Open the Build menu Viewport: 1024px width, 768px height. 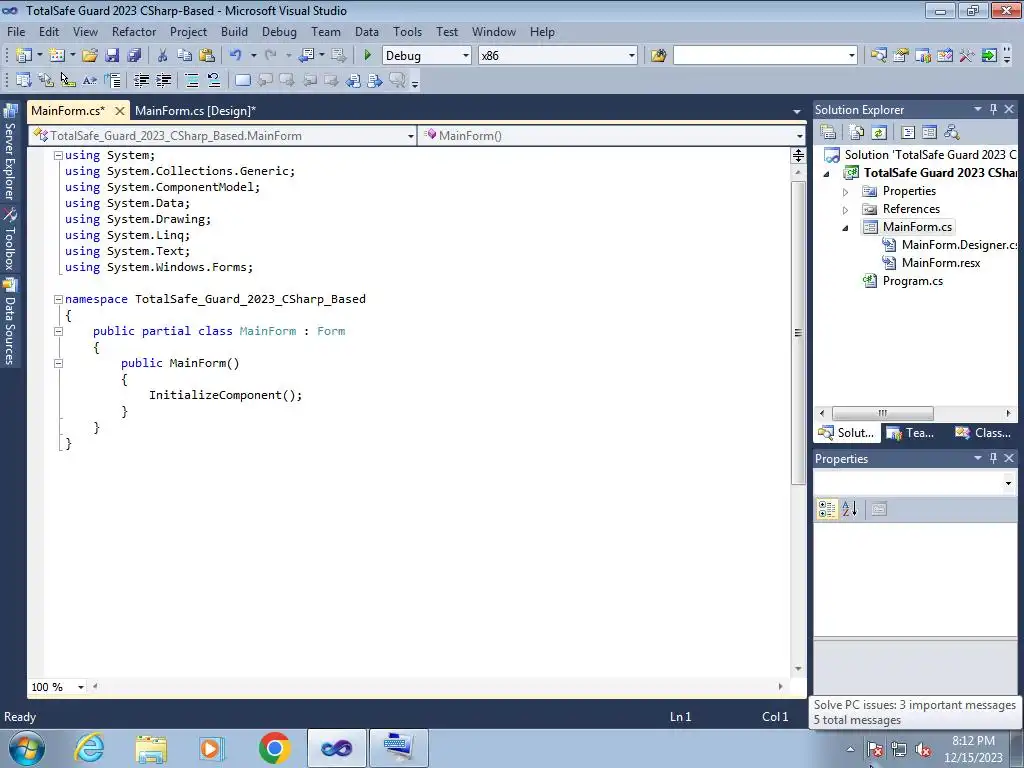(x=234, y=31)
